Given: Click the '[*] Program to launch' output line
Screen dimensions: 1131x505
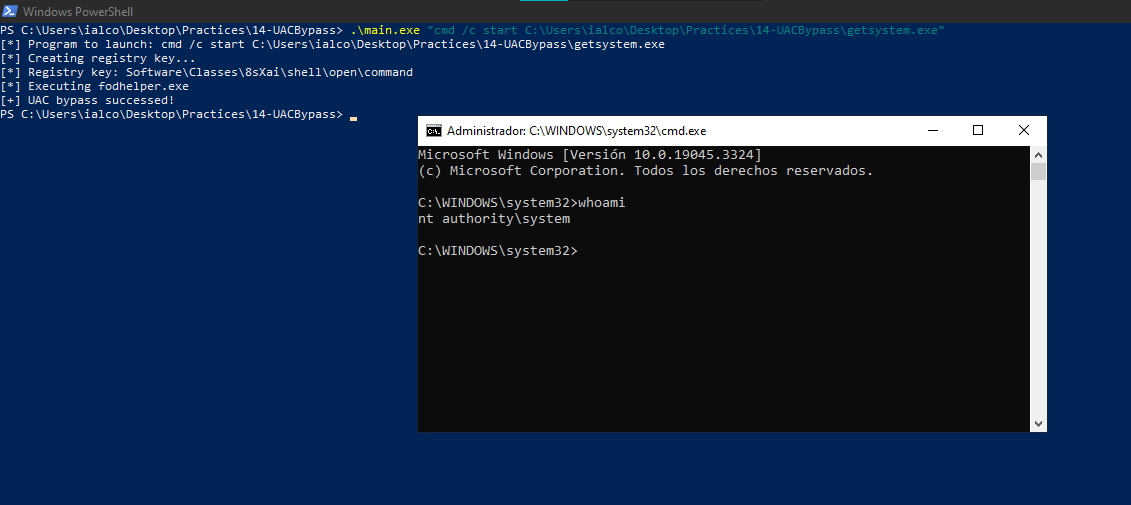Looking at the screenshot, I should [x=333, y=44].
